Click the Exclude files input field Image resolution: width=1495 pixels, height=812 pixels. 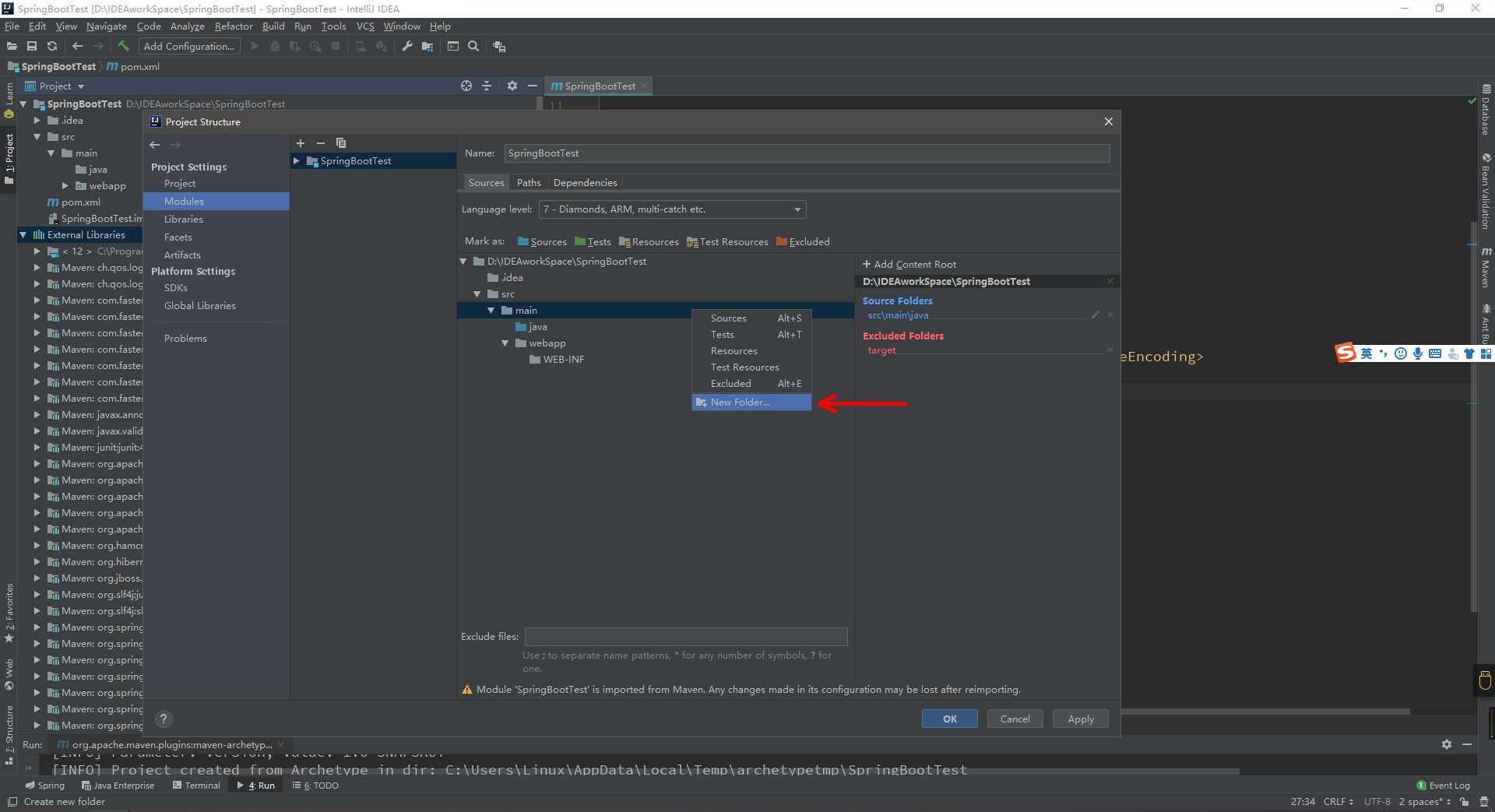click(x=685, y=637)
